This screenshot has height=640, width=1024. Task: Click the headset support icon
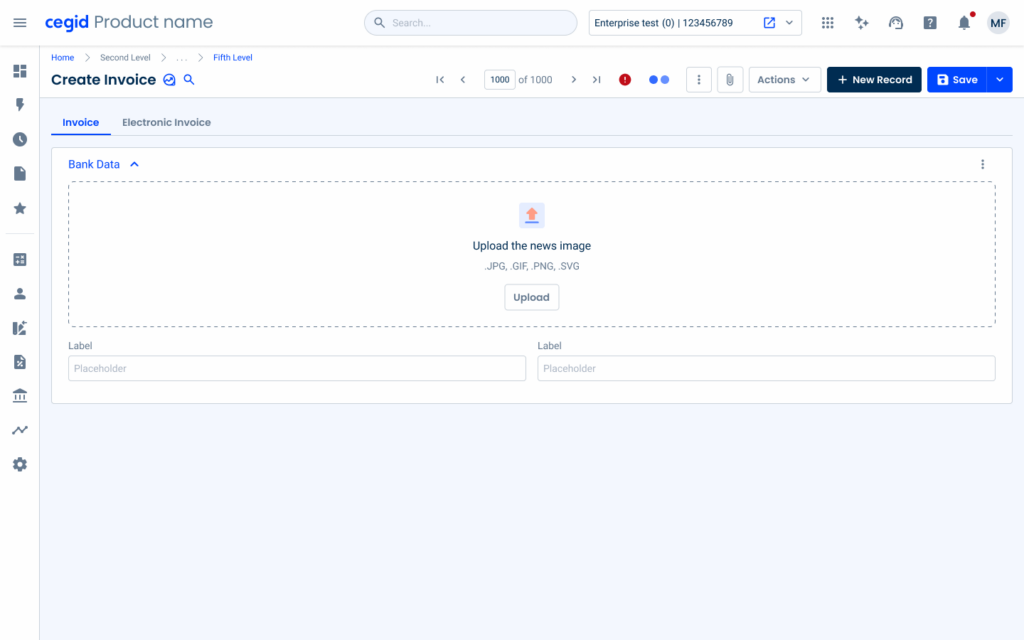click(x=896, y=22)
